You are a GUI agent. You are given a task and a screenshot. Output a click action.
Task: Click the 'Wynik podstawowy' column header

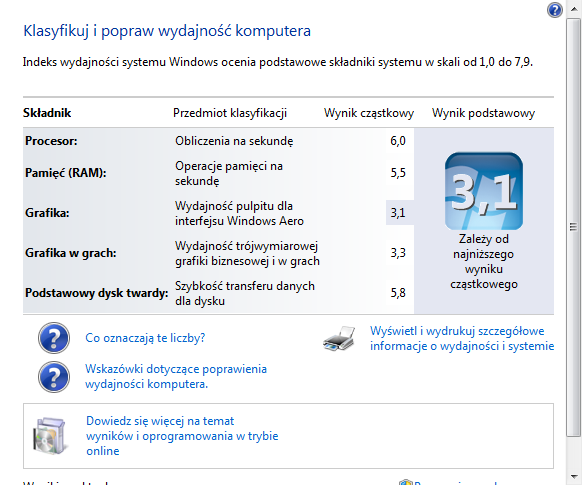tap(484, 113)
